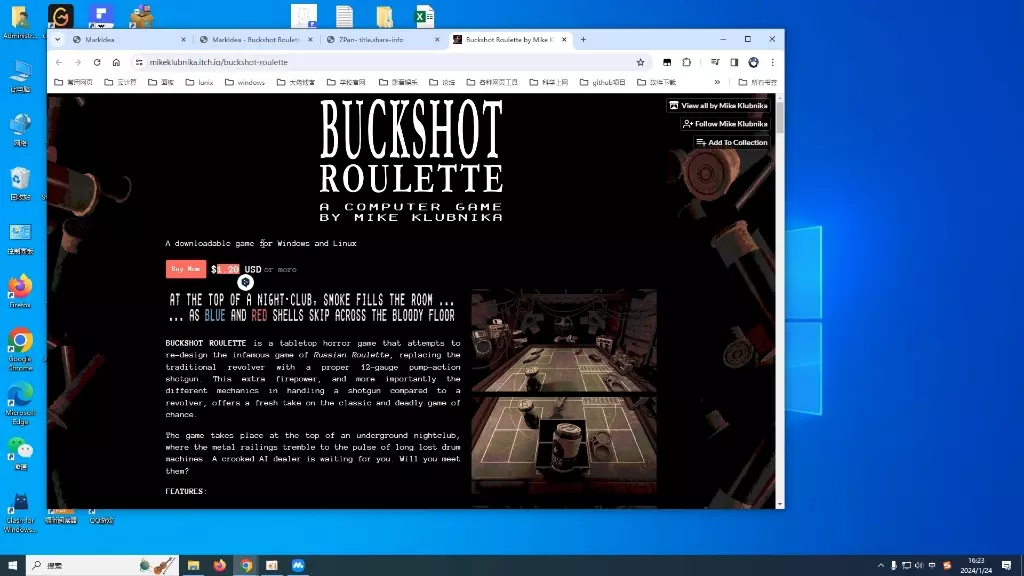Screen dimensions: 1024x576
Task: Open site information icon in address bar
Action: coord(138,62)
